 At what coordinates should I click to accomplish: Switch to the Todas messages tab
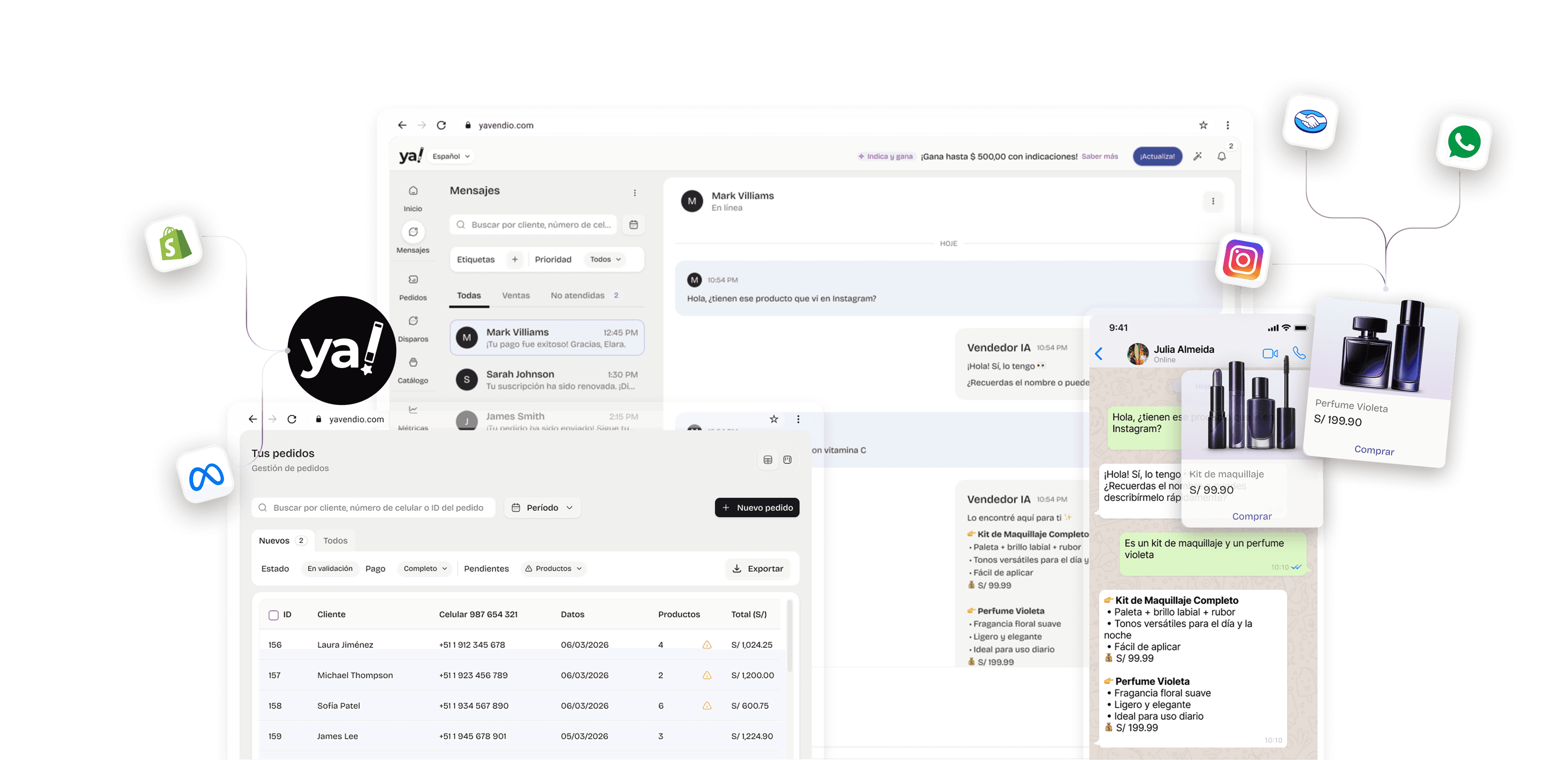469,295
